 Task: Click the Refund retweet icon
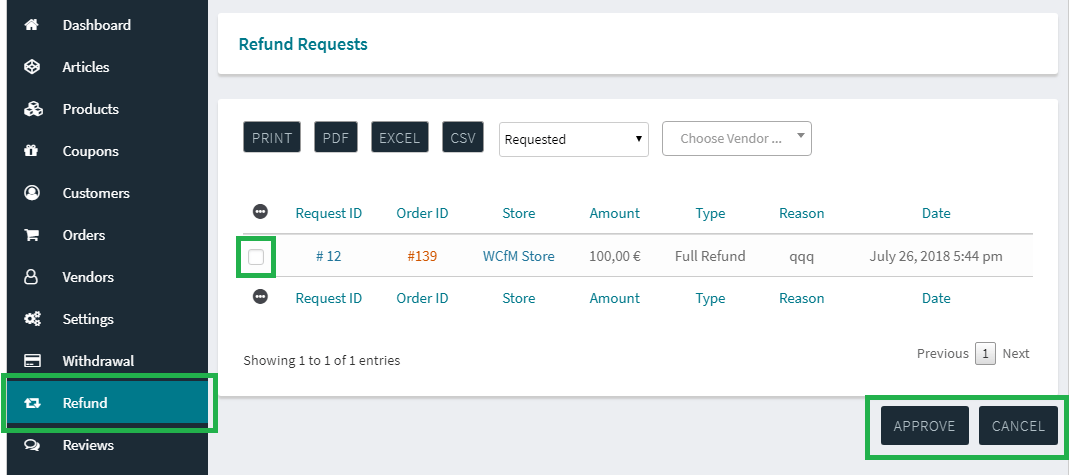pyautogui.click(x=32, y=403)
